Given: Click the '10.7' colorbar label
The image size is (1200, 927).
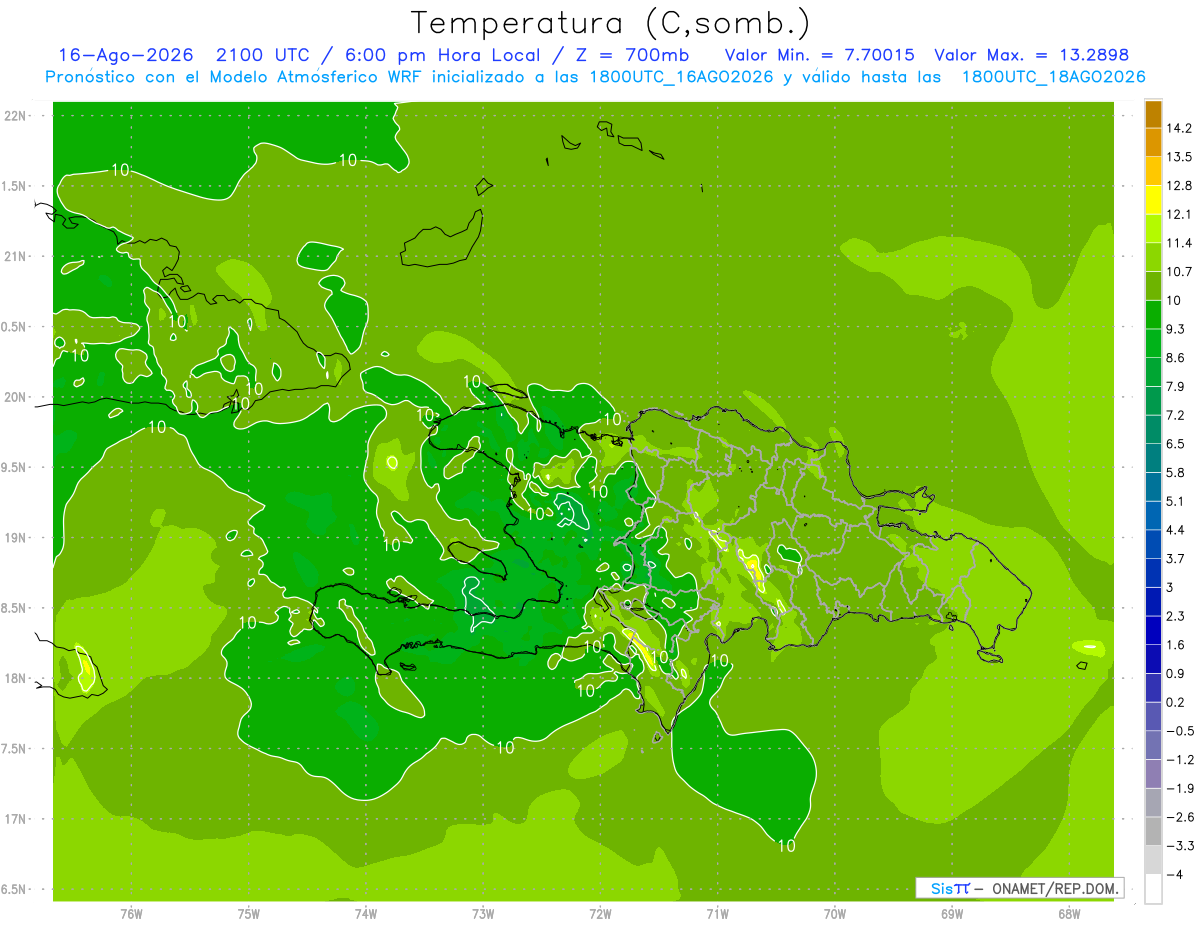Looking at the screenshot, I should click(1181, 272).
